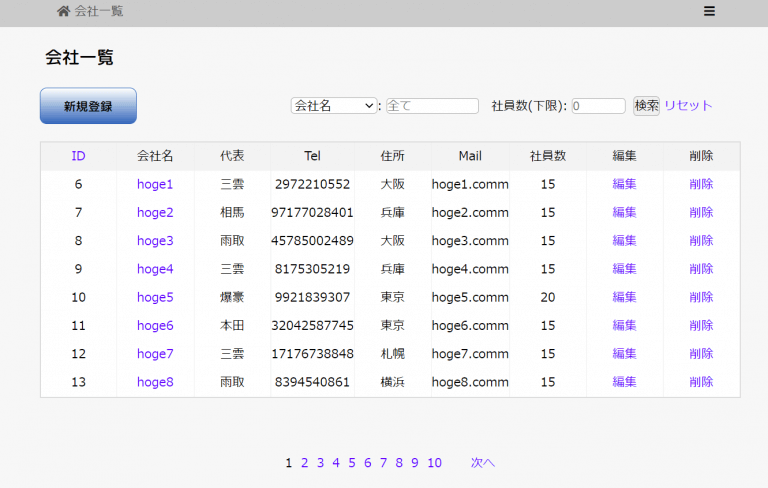Select the 社員数 cell showing 20
768x488 pixels.
point(548,297)
